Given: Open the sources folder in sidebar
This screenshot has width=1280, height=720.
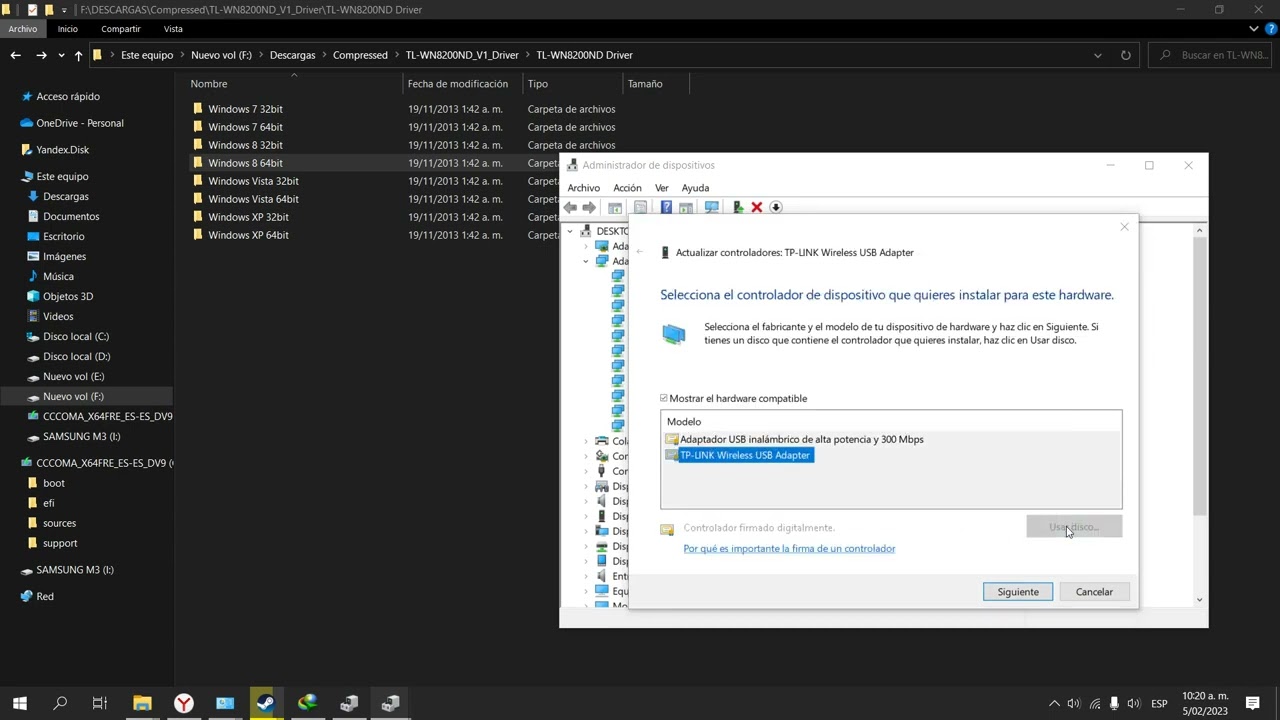Looking at the screenshot, I should (x=59, y=523).
